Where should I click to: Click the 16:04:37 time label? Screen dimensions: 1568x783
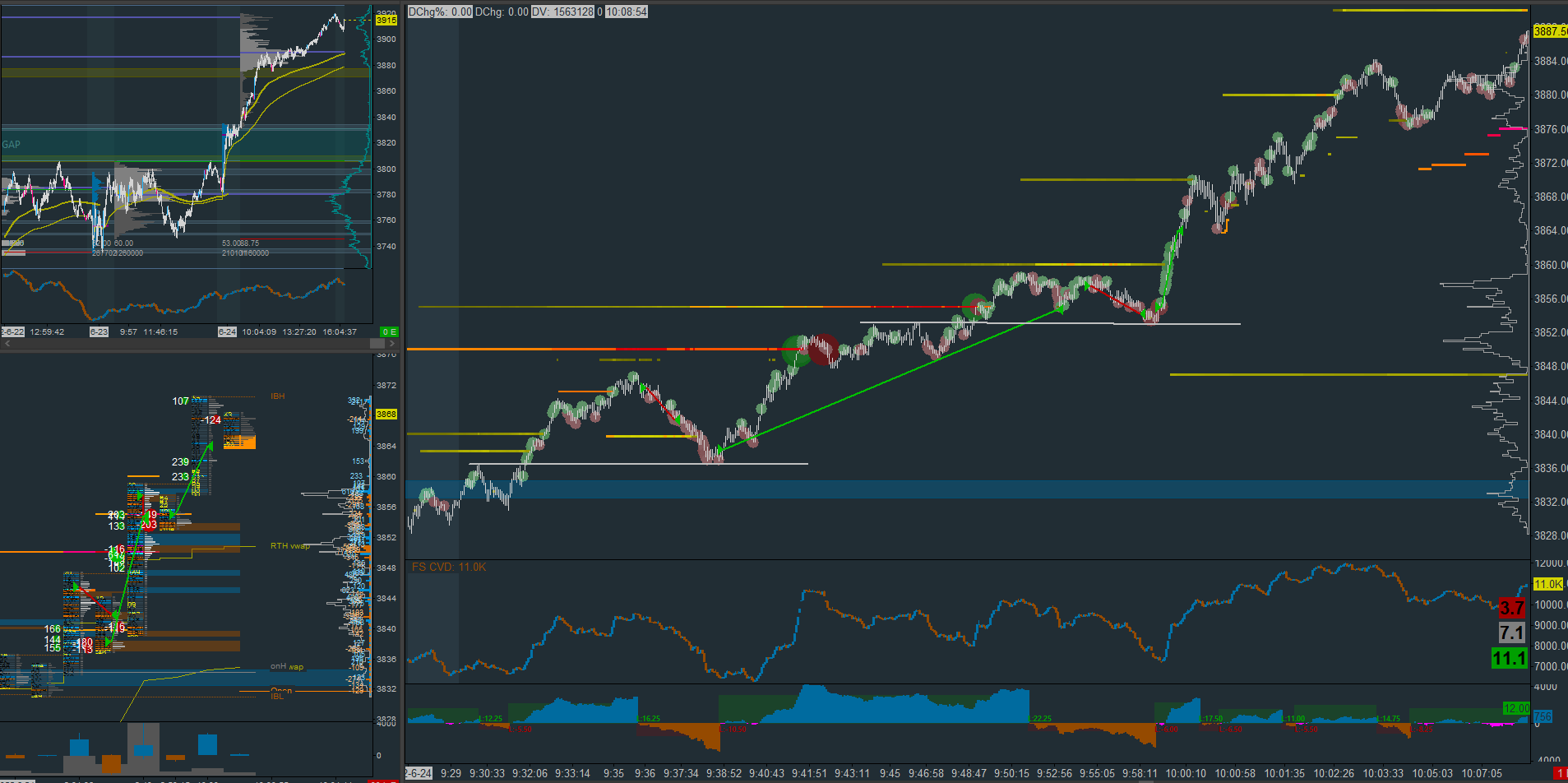(x=340, y=332)
